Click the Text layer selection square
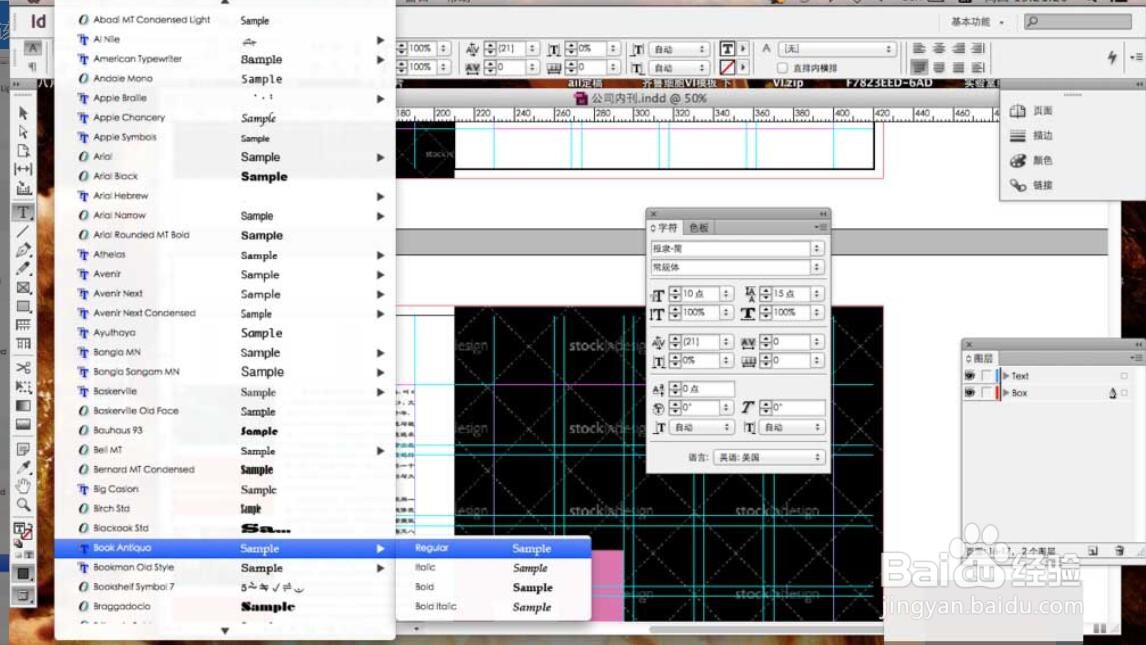The image size is (1146, 645). [1124, 375]
